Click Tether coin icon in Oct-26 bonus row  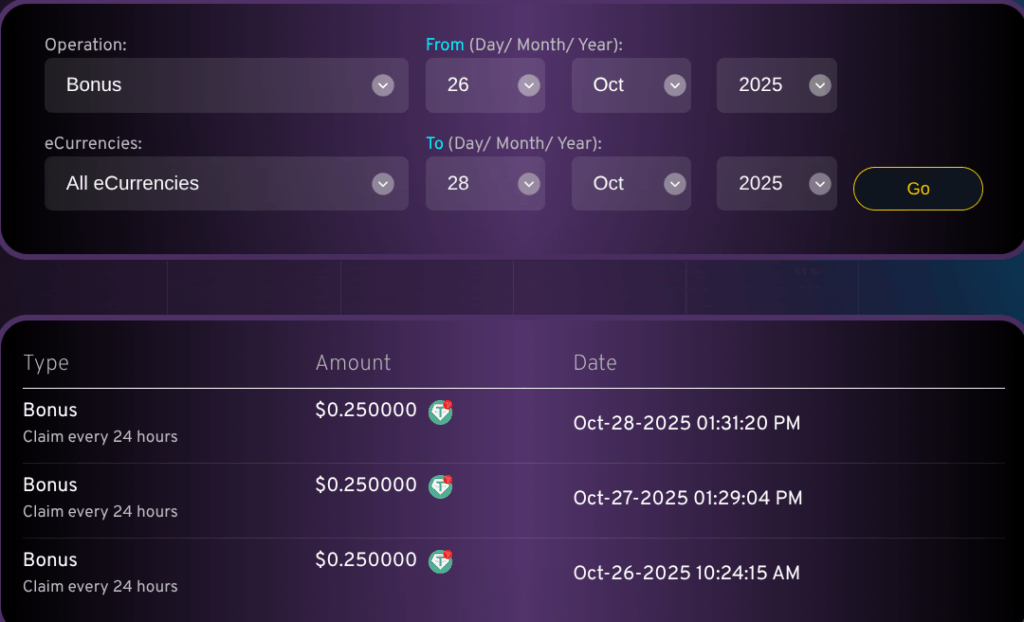click(x=441, y=561)
